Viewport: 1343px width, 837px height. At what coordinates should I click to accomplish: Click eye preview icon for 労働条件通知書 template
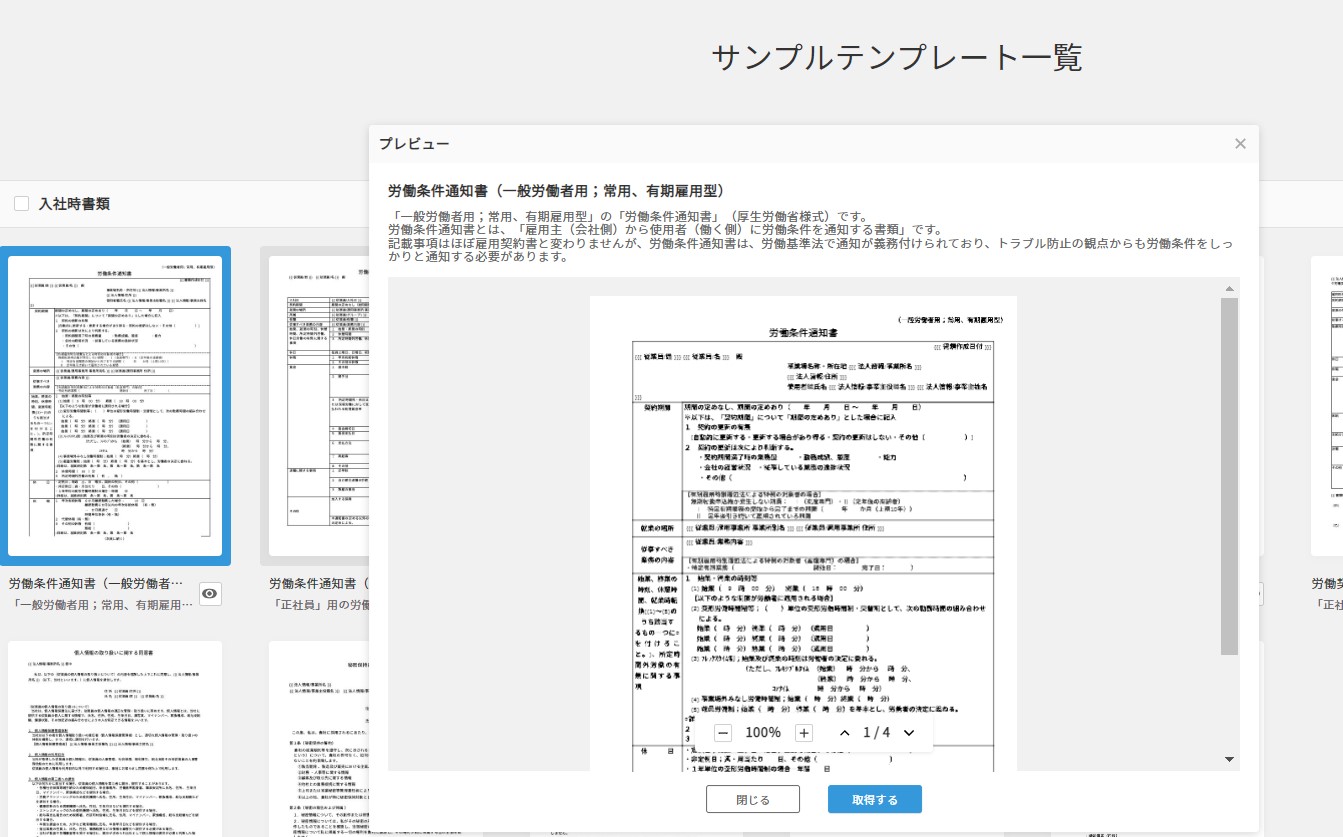tap(210, 594)
